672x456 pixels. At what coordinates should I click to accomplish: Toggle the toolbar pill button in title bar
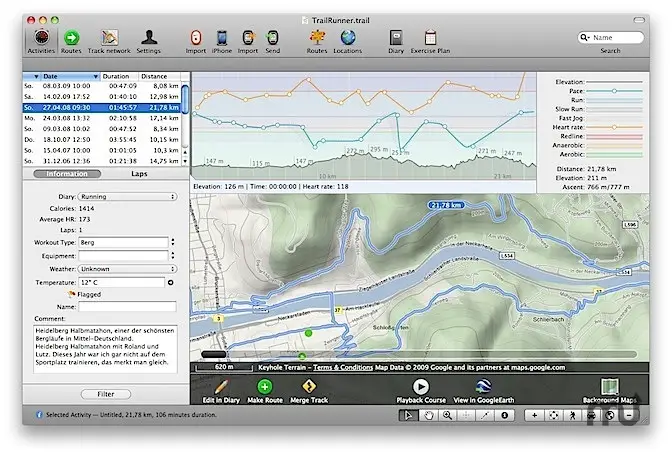click(639, 20)
